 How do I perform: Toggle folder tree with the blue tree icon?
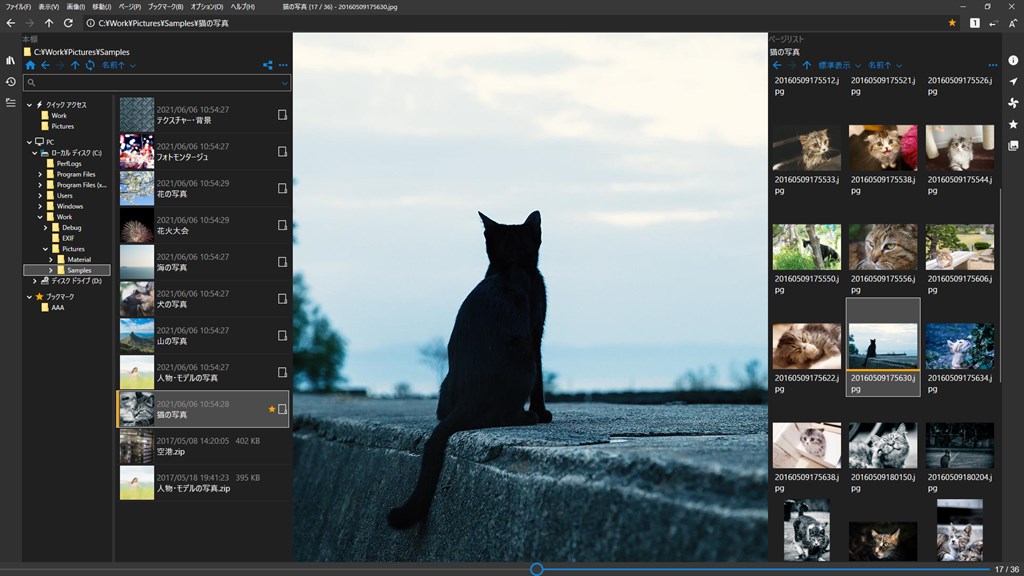pyautogui.click(x=267, y=65)
